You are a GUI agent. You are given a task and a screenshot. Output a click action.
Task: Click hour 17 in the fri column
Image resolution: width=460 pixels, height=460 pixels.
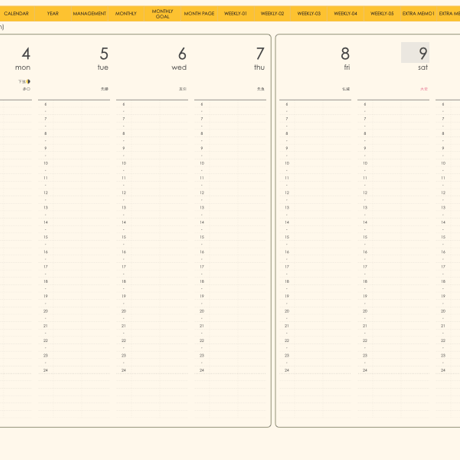tap(287, 267)
